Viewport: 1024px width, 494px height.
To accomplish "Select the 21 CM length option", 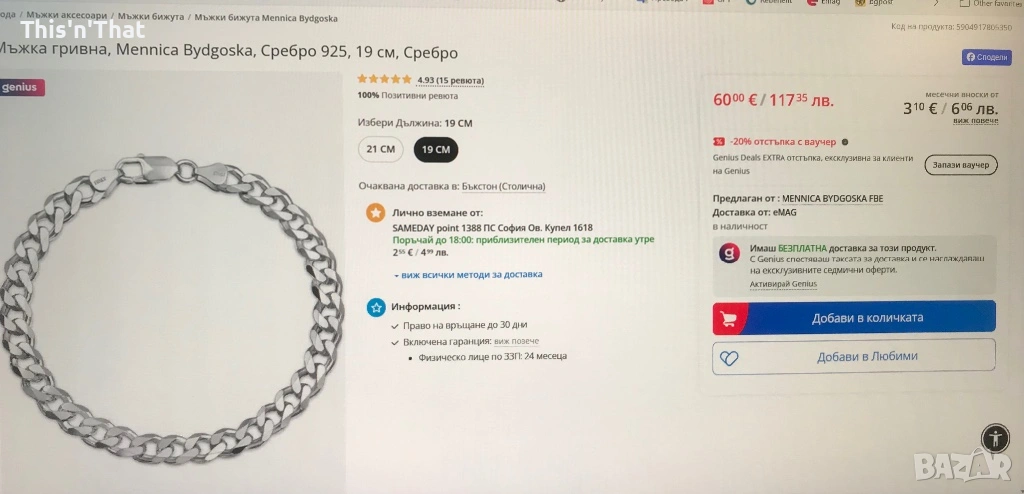I will pyautogui.click(x=380, y=149).
